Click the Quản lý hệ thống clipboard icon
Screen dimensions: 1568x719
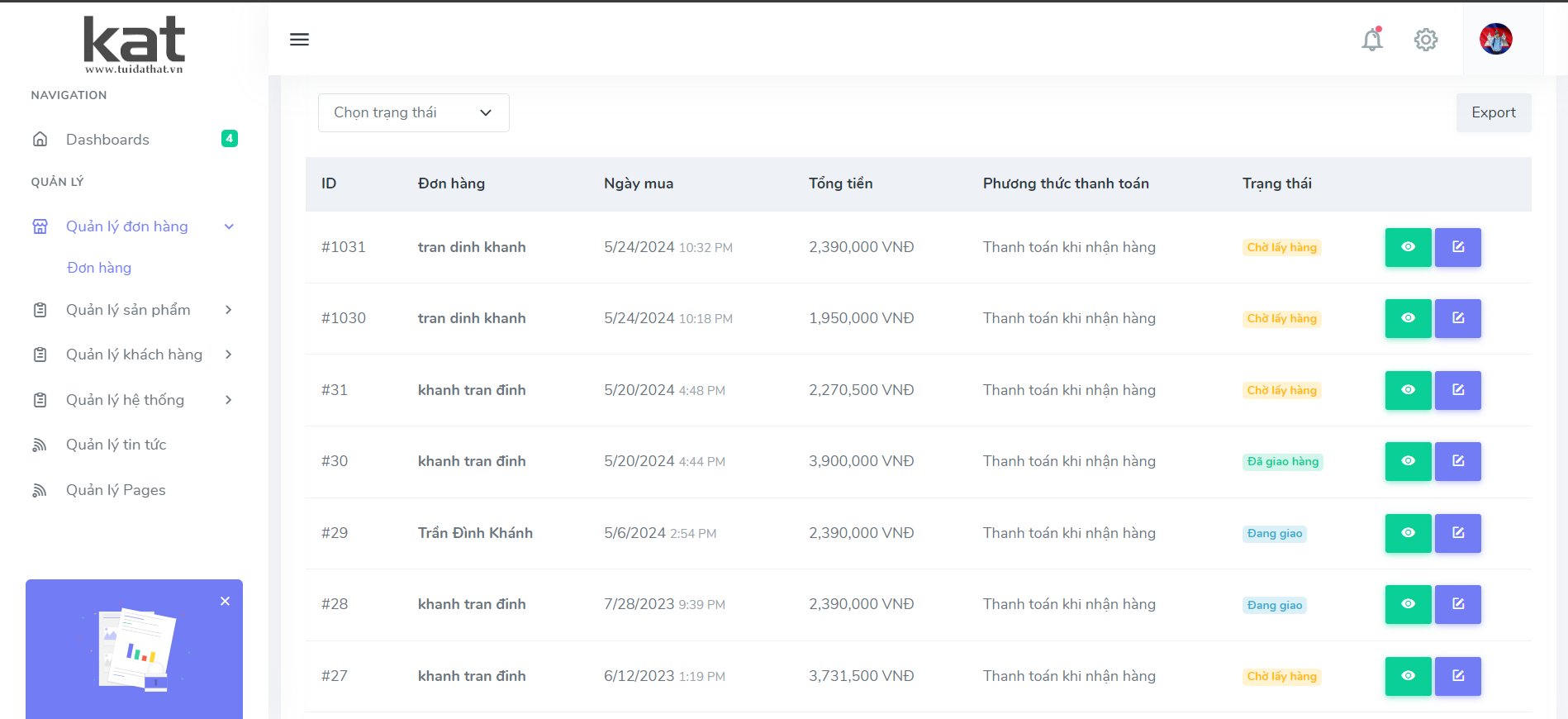pyautogui.click(x=40, y=400)
